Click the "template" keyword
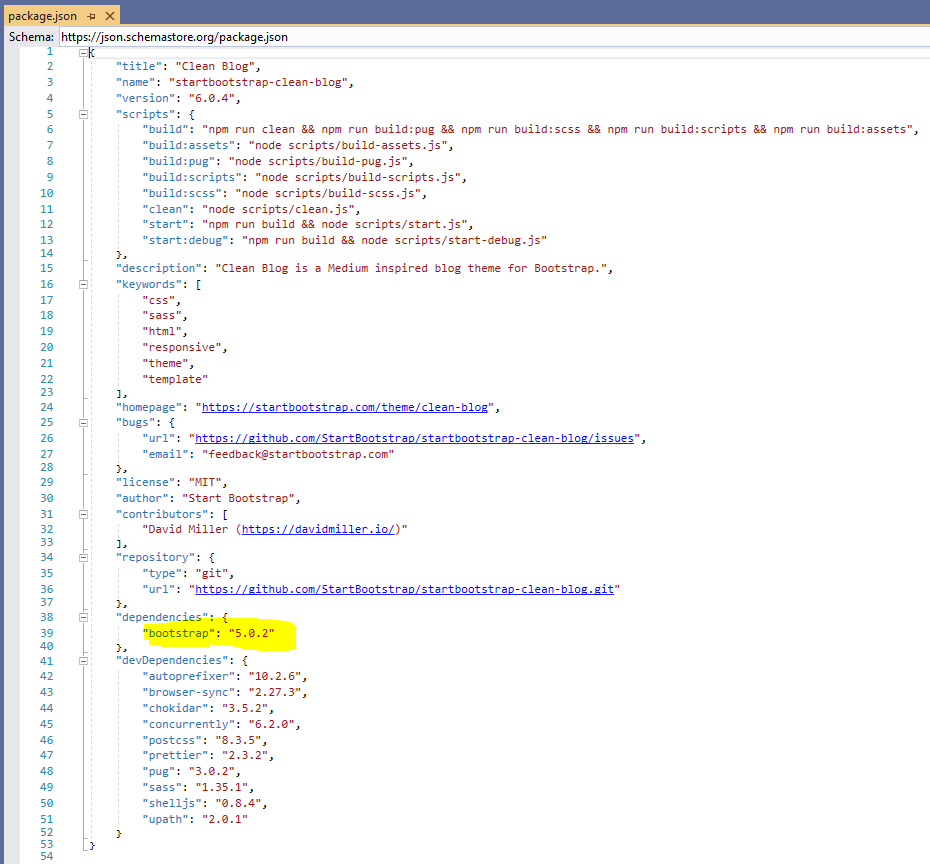Image resolution: width=930 pixels, height=864 pixels. tap(176, 379)
